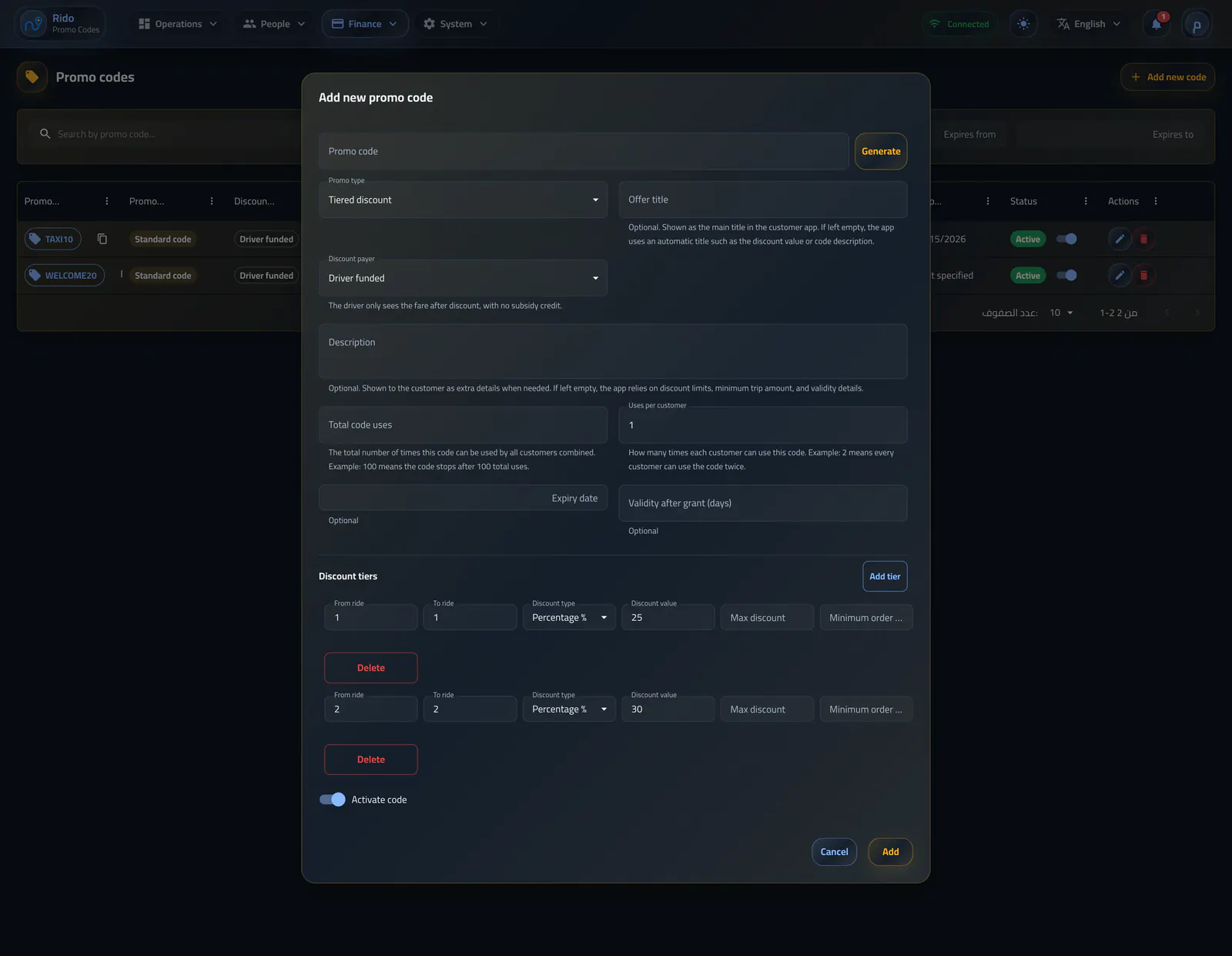Click first tier From ride field
Image resolution: width=1232 pixels, height=956 pixels.
(x=371, y=618)
